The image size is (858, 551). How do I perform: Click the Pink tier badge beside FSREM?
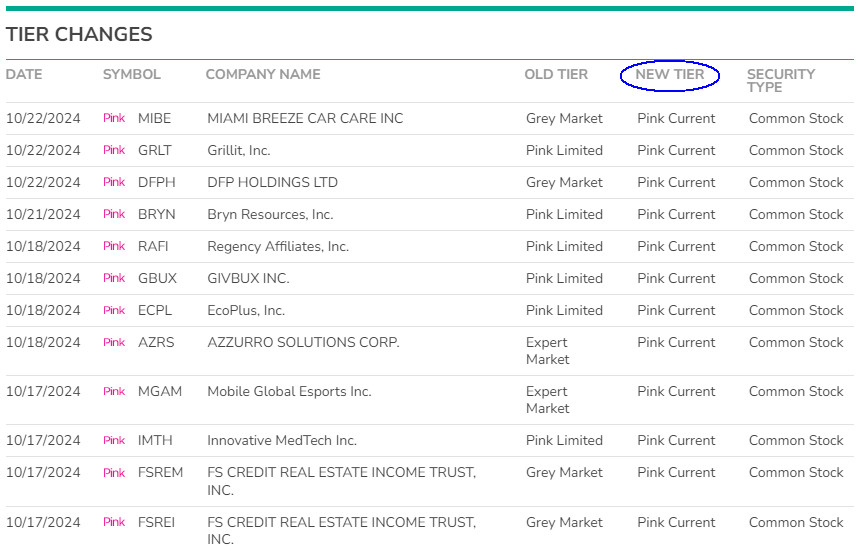114,472
